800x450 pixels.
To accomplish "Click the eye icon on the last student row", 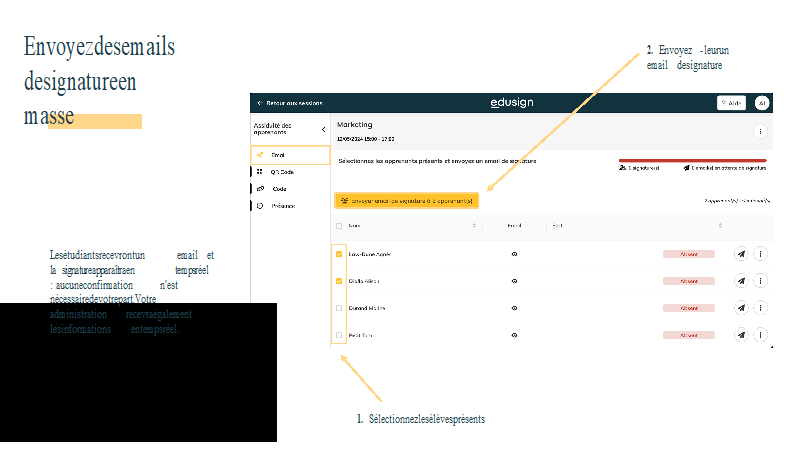I will tap(514, 335).
